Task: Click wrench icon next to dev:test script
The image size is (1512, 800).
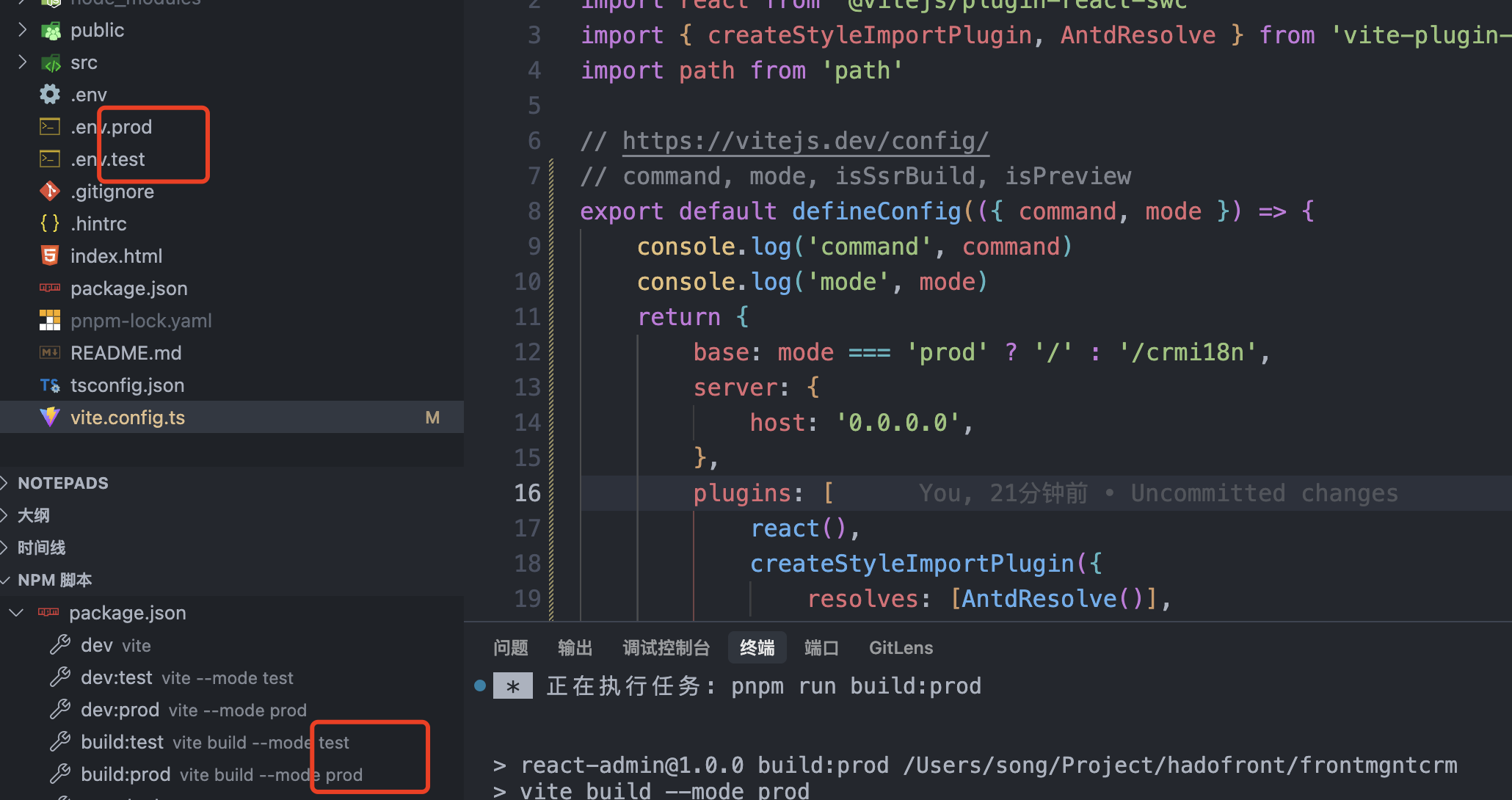Action: pos(60,677)
